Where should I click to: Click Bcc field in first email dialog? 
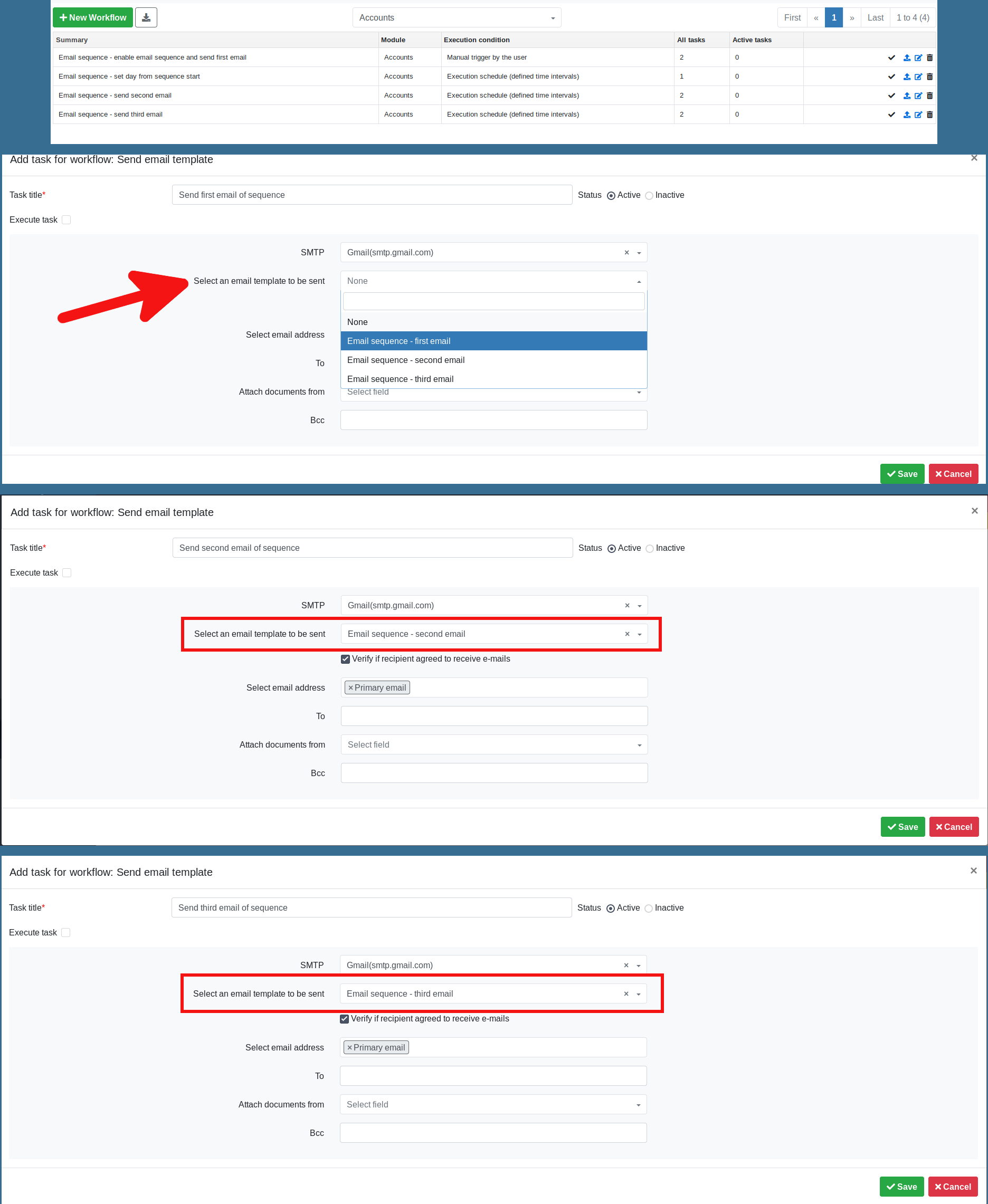493,420
